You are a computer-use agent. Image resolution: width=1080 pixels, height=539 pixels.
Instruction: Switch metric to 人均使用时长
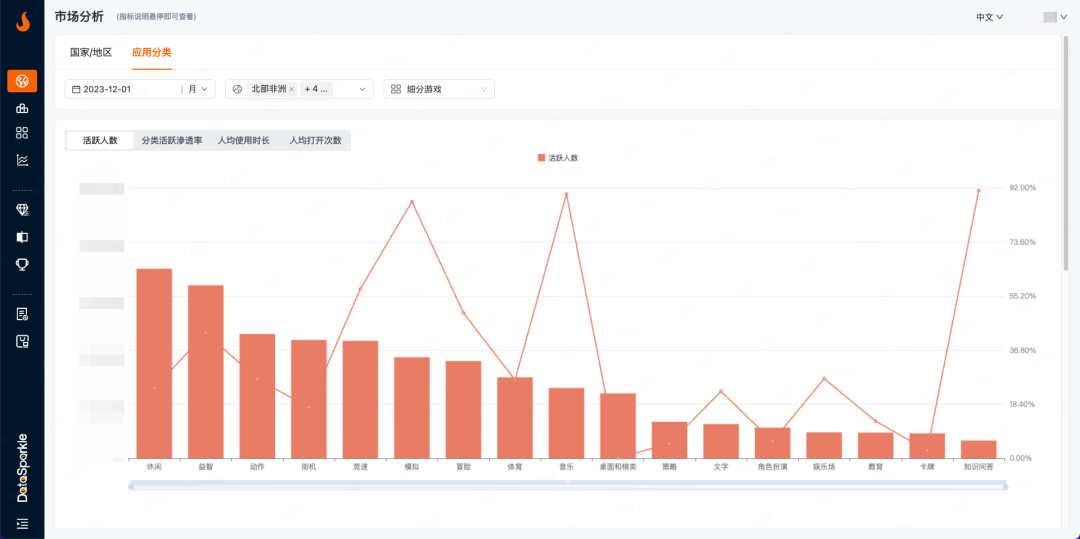click(243, 141)
